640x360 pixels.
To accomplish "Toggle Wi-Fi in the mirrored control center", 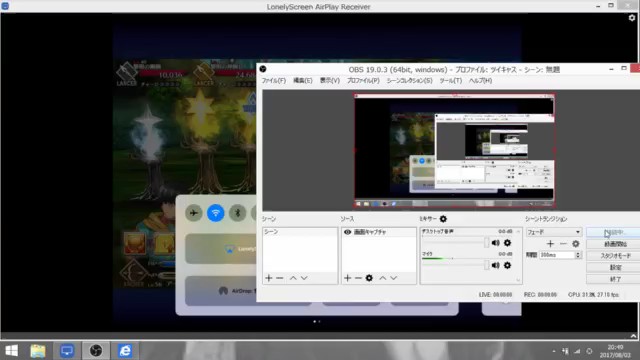I will coord(216,213).
